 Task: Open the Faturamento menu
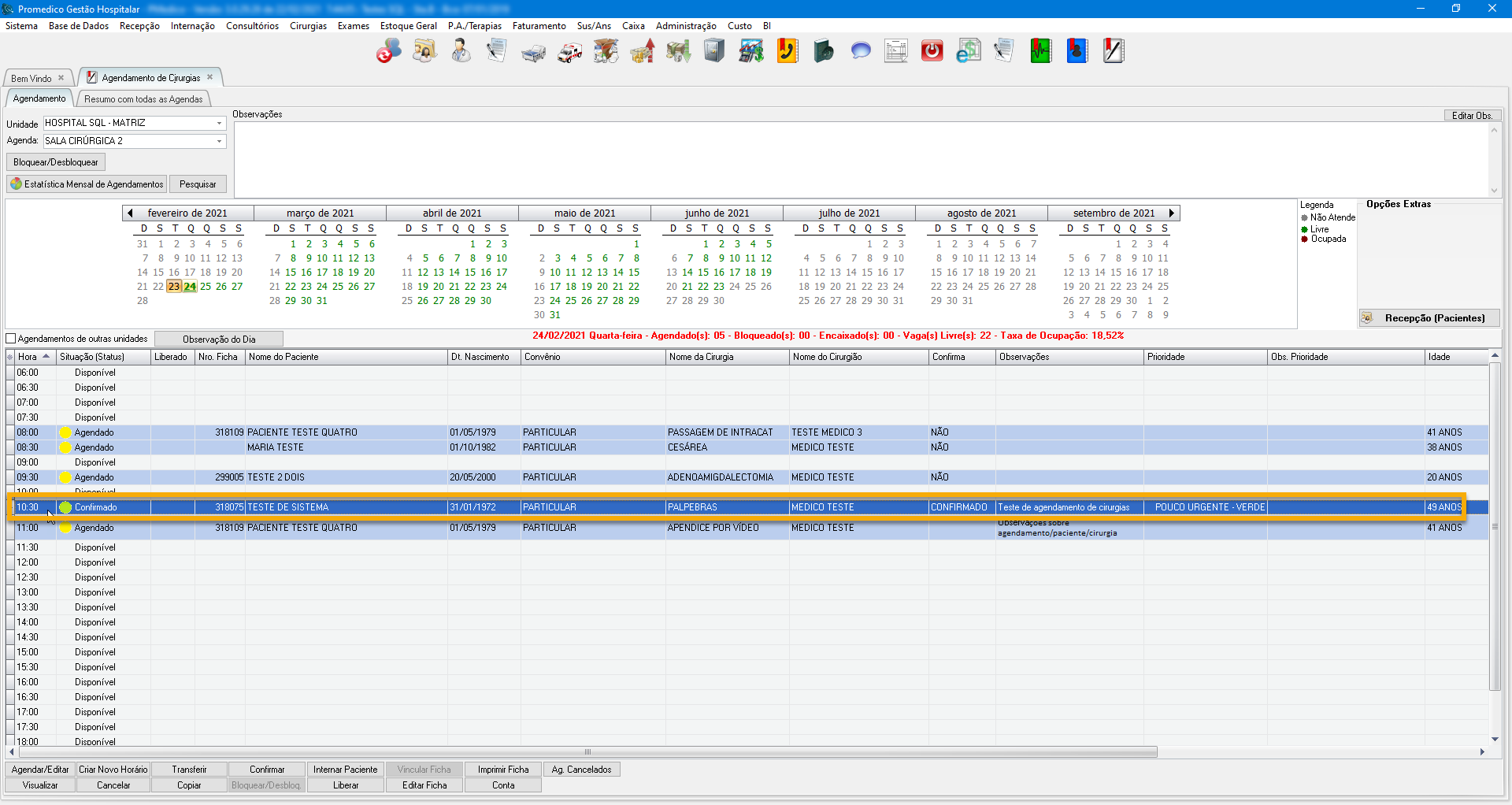pos(539,26)
